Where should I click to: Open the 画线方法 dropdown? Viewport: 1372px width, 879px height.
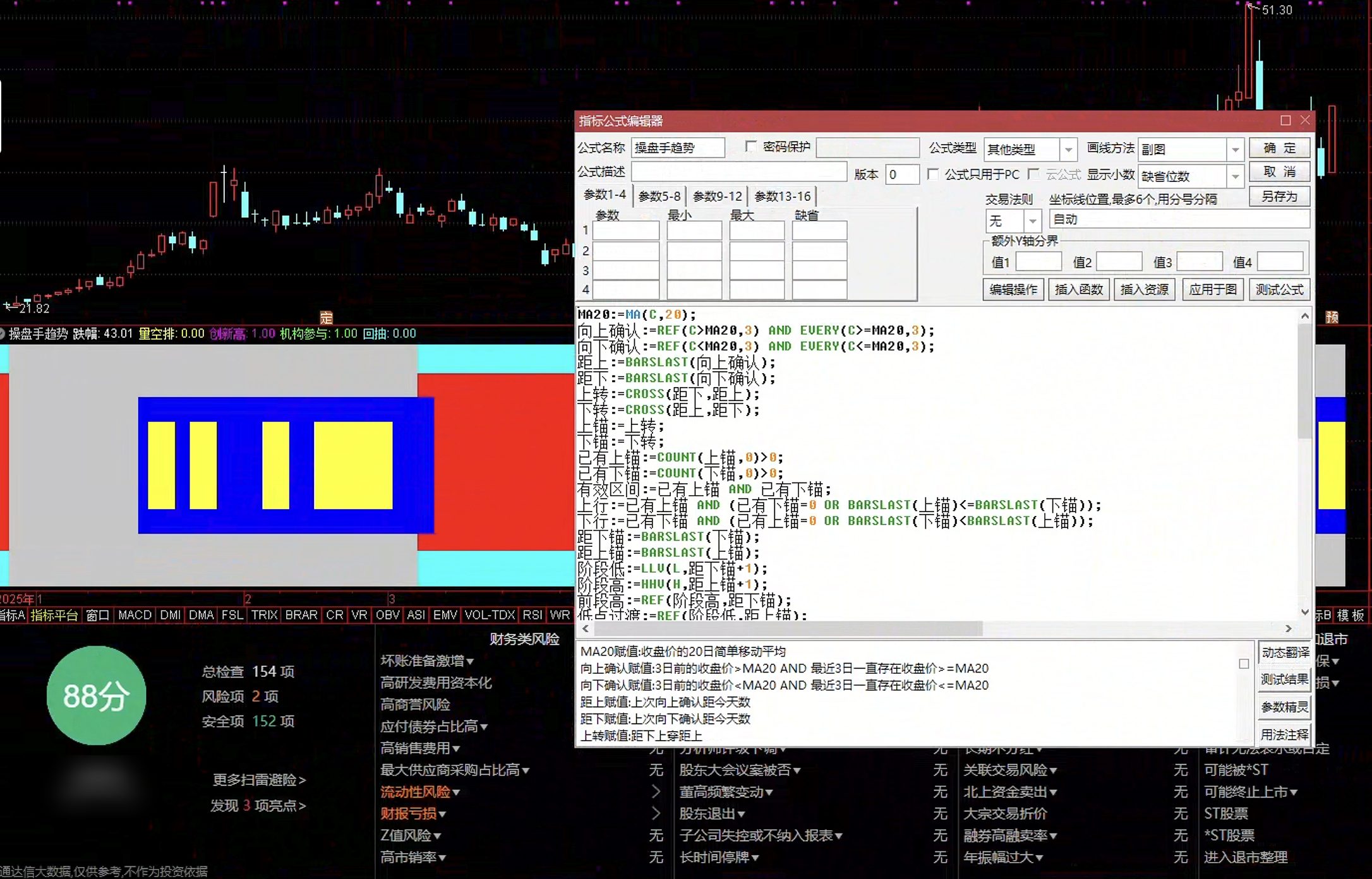click(1235, 150)
